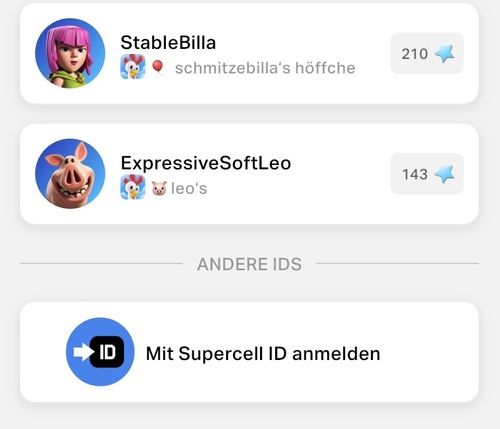Open the 143 points badge
Viewport: 500px width, 429px height.
coord(427,174)
